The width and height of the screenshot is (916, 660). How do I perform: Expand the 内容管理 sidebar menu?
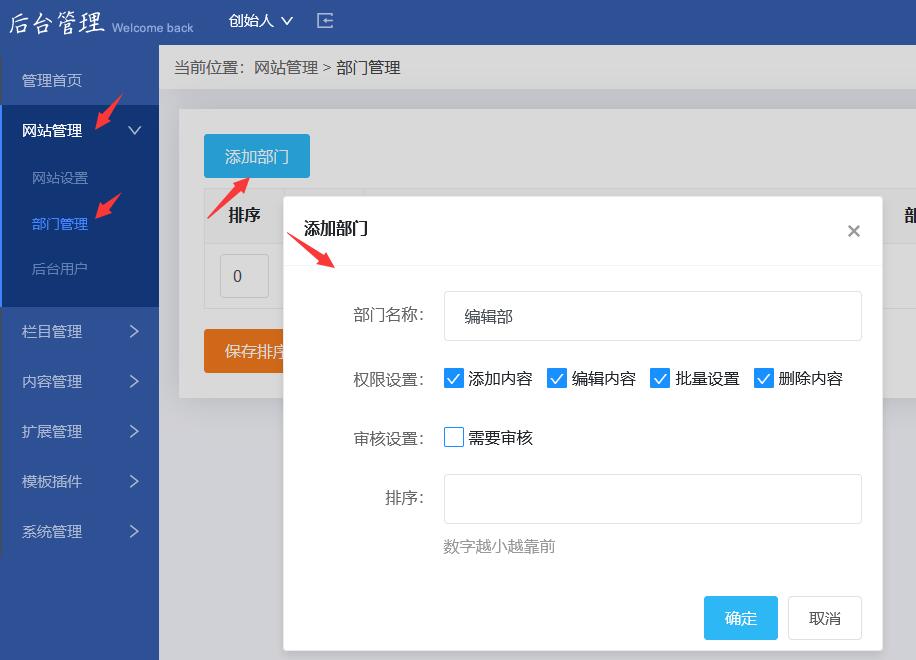pyautogui.click(x=80, y=382)
